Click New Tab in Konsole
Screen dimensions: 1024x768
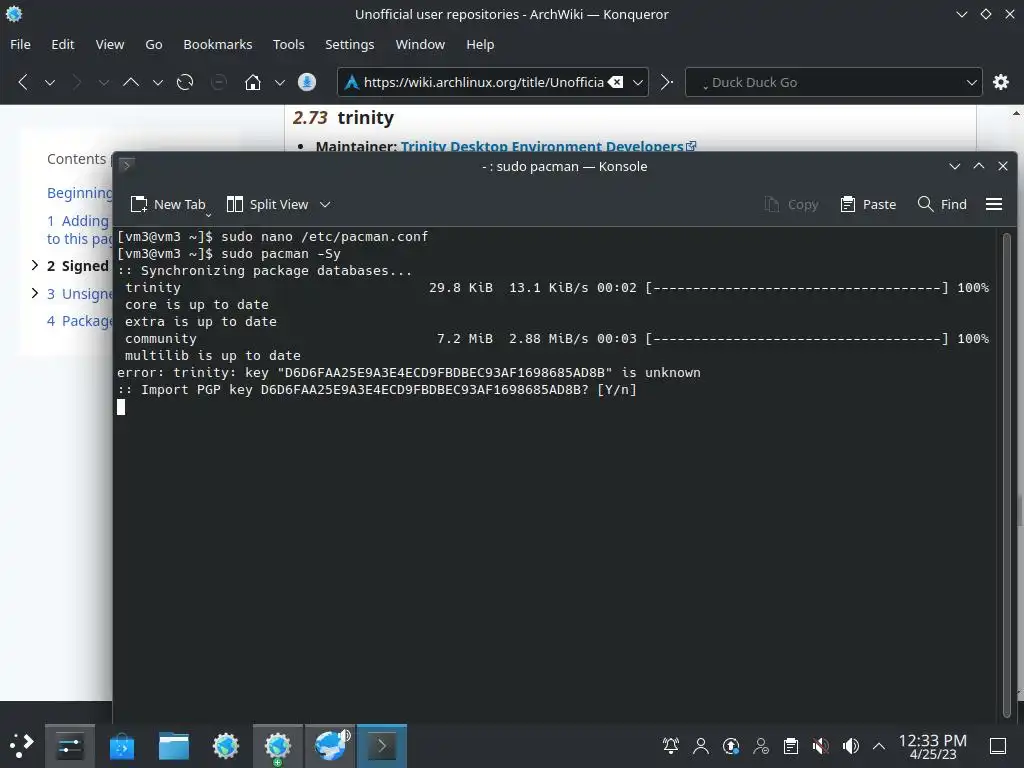[x=168, y=204]
